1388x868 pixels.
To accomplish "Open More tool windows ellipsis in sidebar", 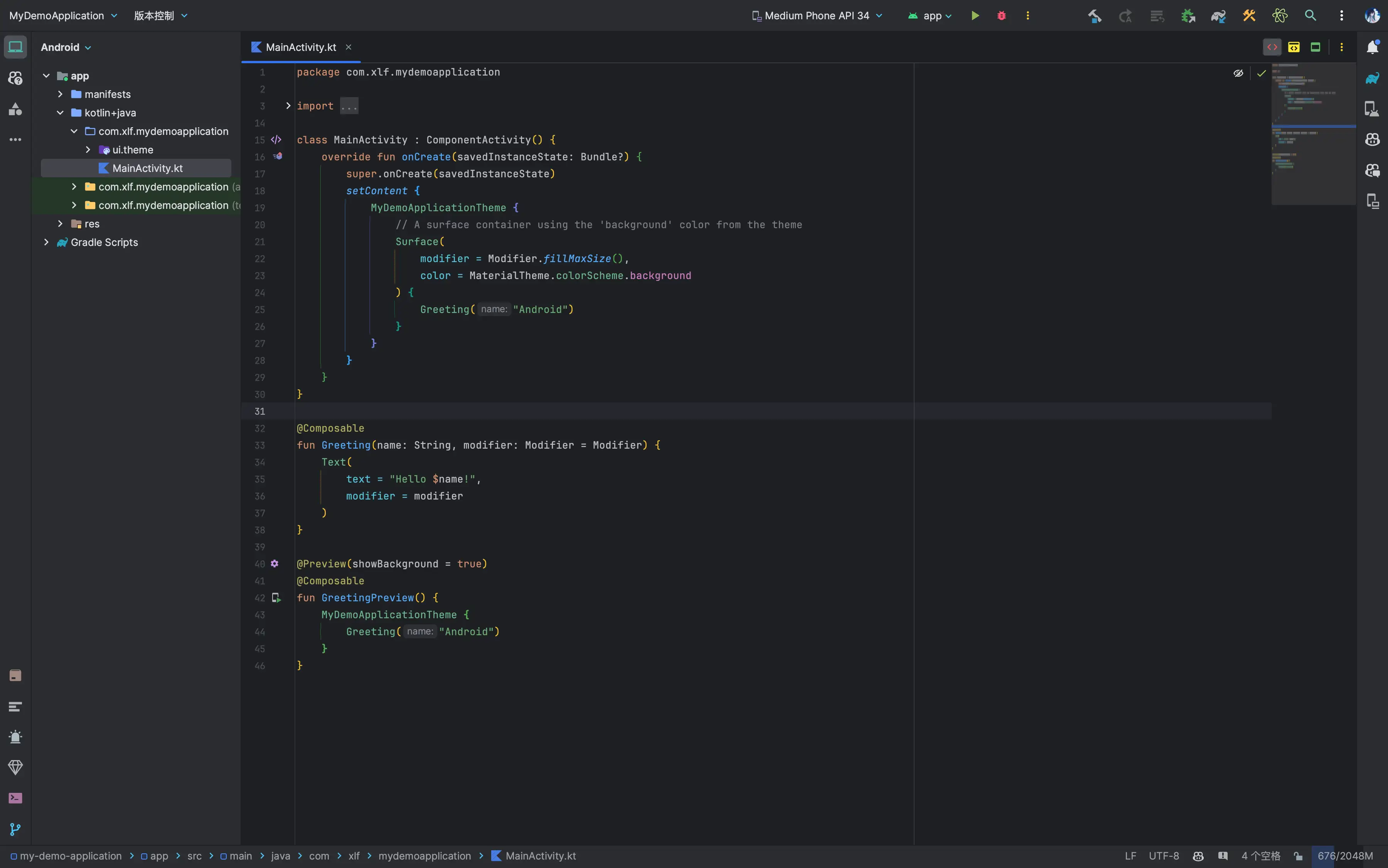I will 15,140.
